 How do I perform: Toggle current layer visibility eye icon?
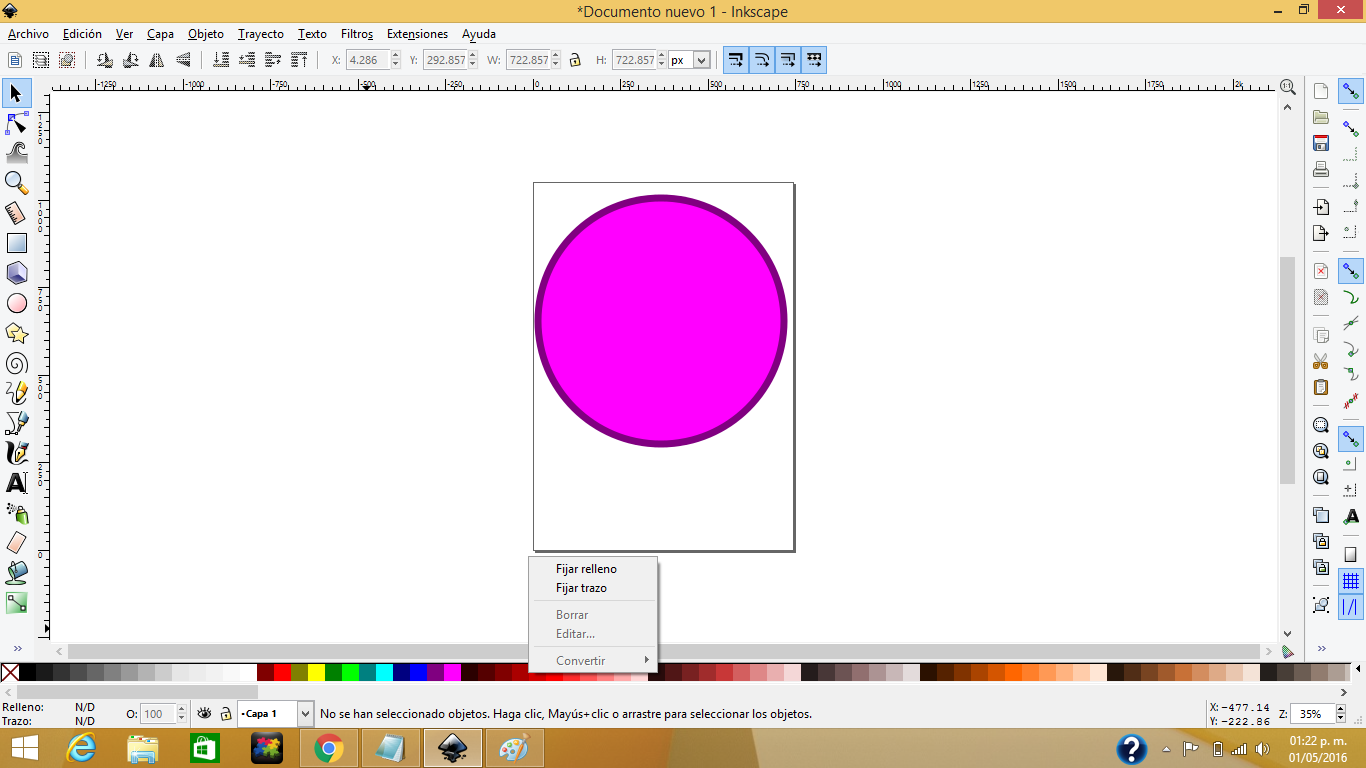pos(205,713)
